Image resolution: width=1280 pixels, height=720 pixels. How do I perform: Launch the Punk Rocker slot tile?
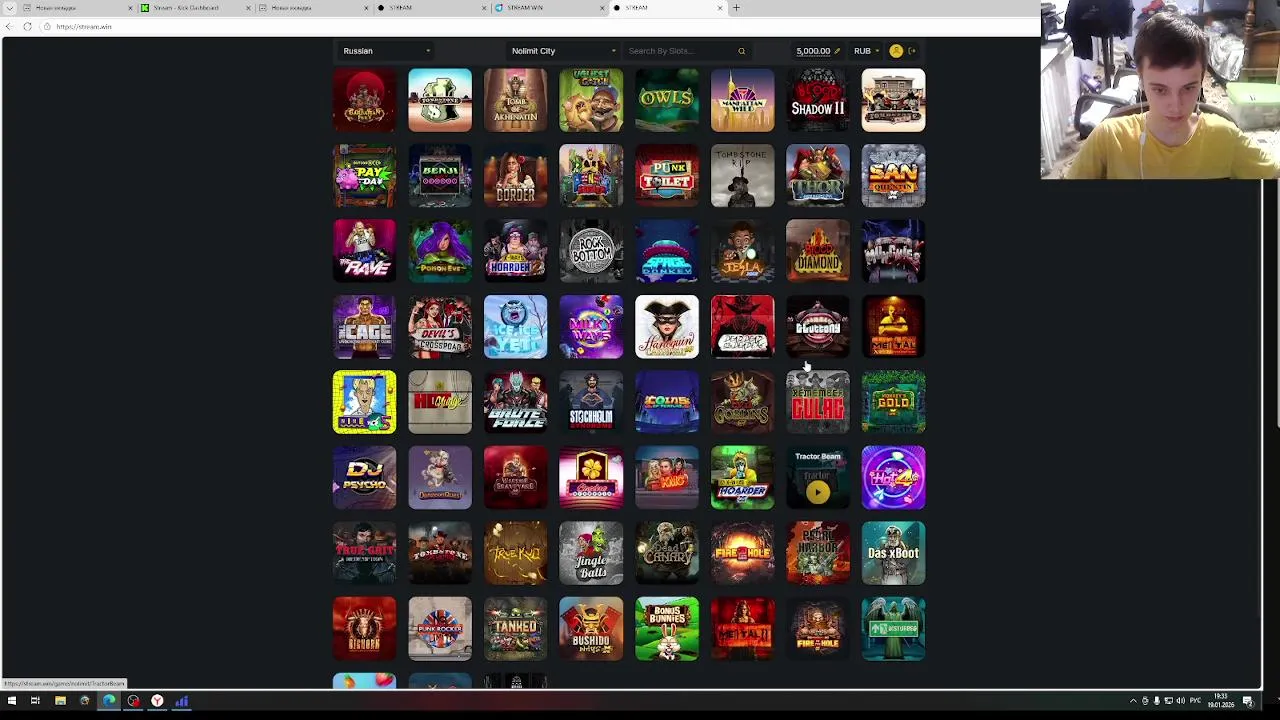tap(440, 629)
